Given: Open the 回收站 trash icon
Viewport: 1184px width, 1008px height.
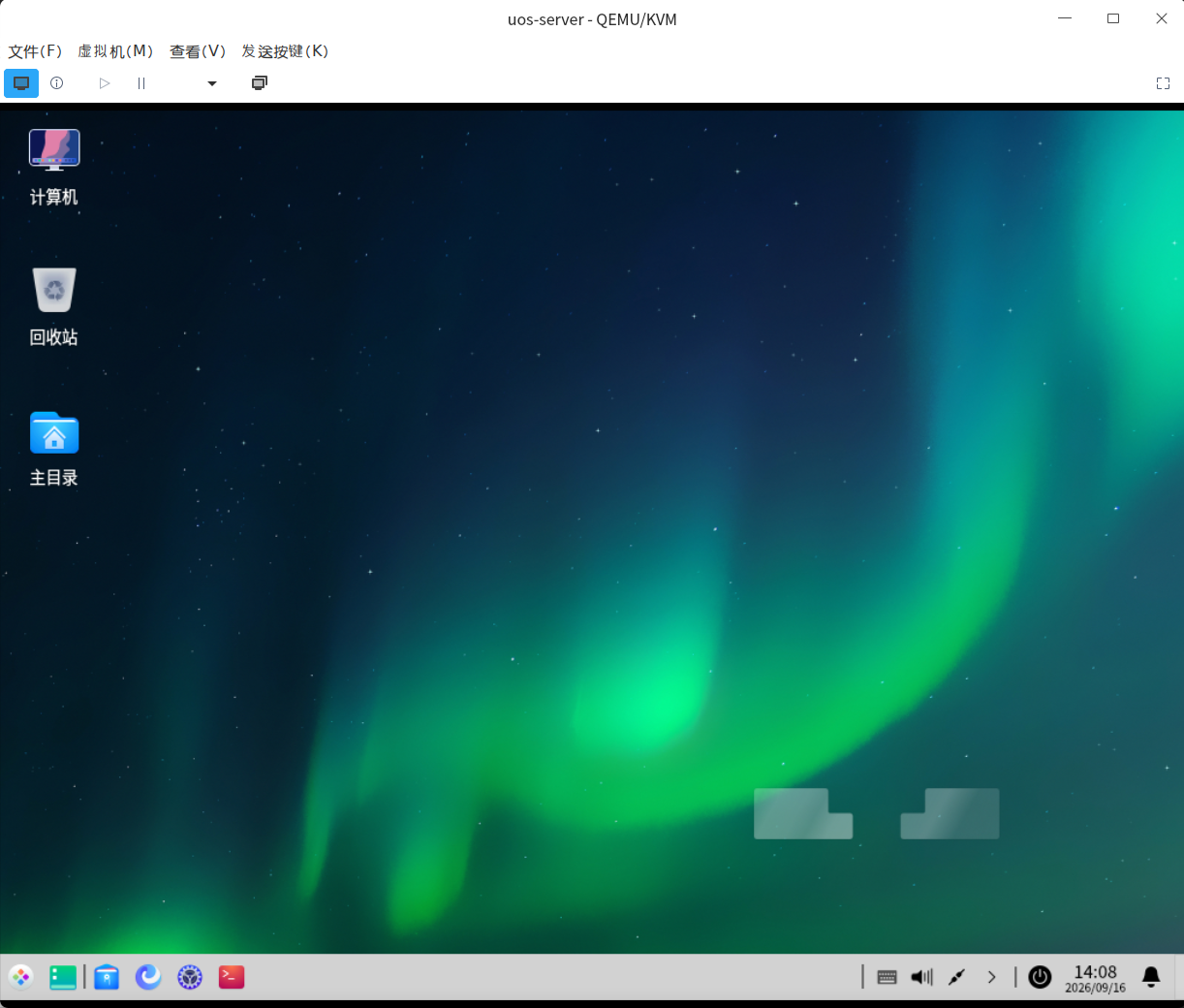Looking at the screenshot, I should pyautogui.click(x=54, y=306).
